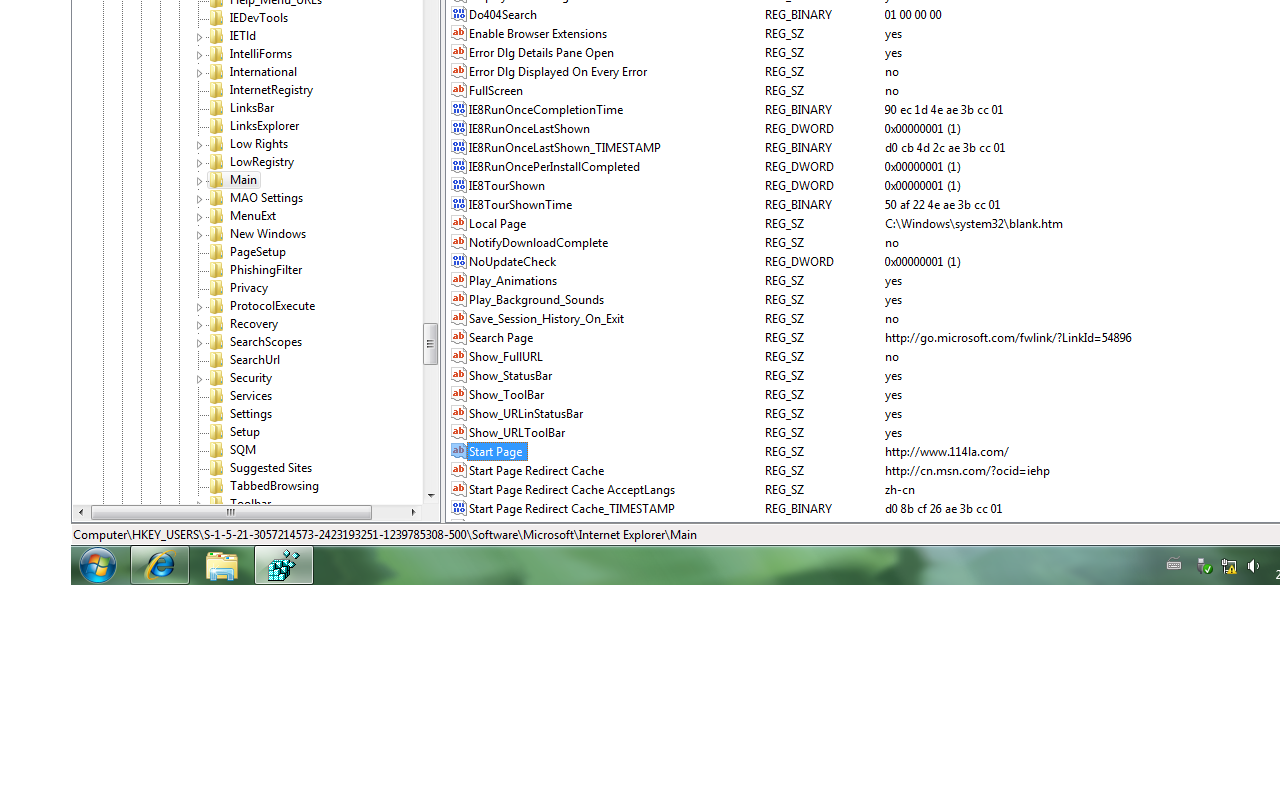The height and width of the screenshot is (800, 1280).
Task: Select the NotifyDownloadComplete value
Action: click(538, 242)
